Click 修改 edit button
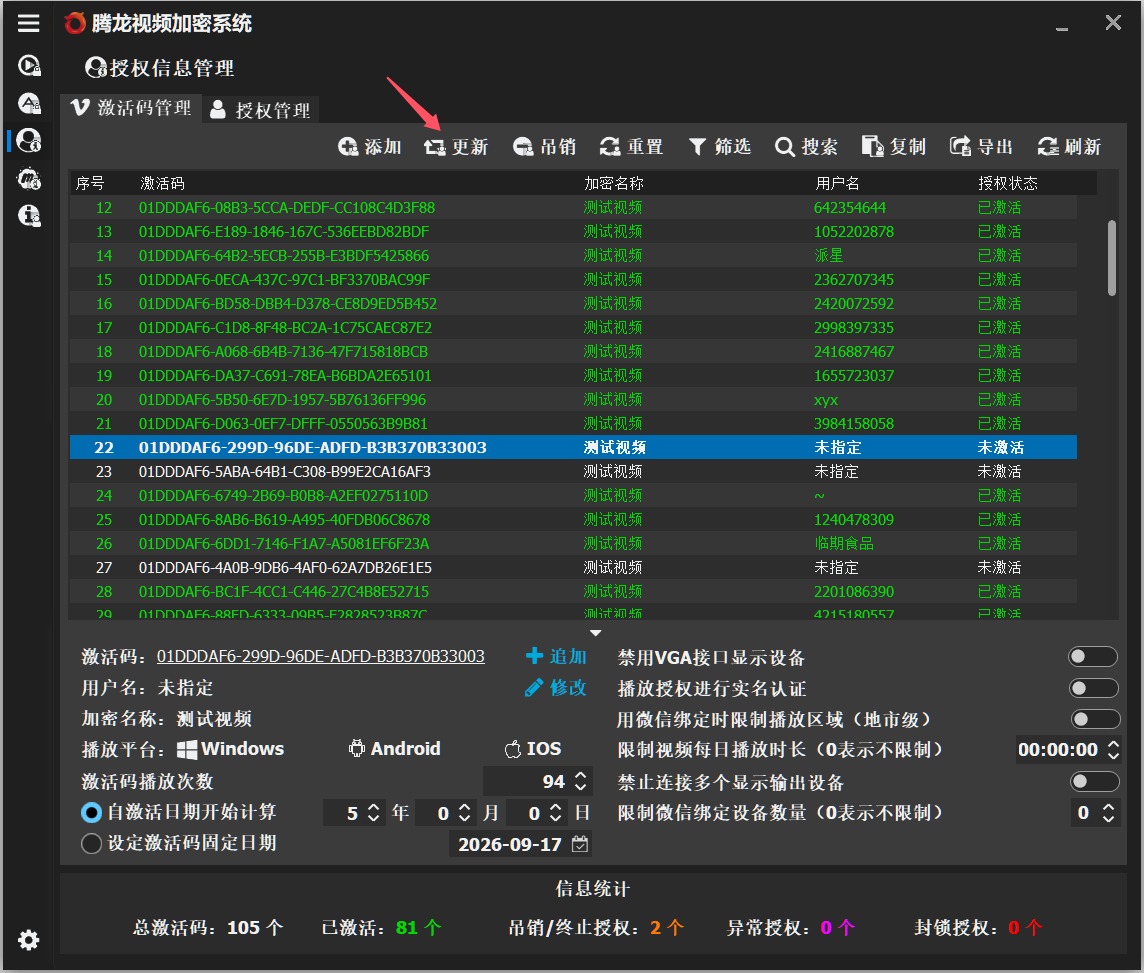The width and height of the screenshot is (1144, 973). (556, 687)
